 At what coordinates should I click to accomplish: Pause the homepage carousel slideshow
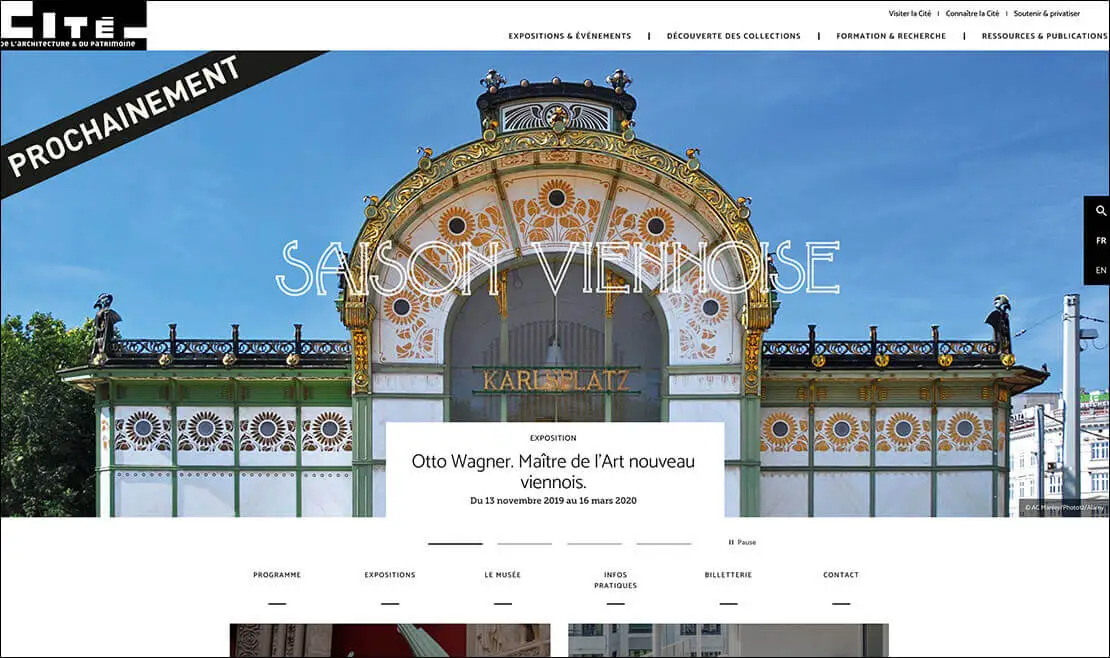[743, 542]
